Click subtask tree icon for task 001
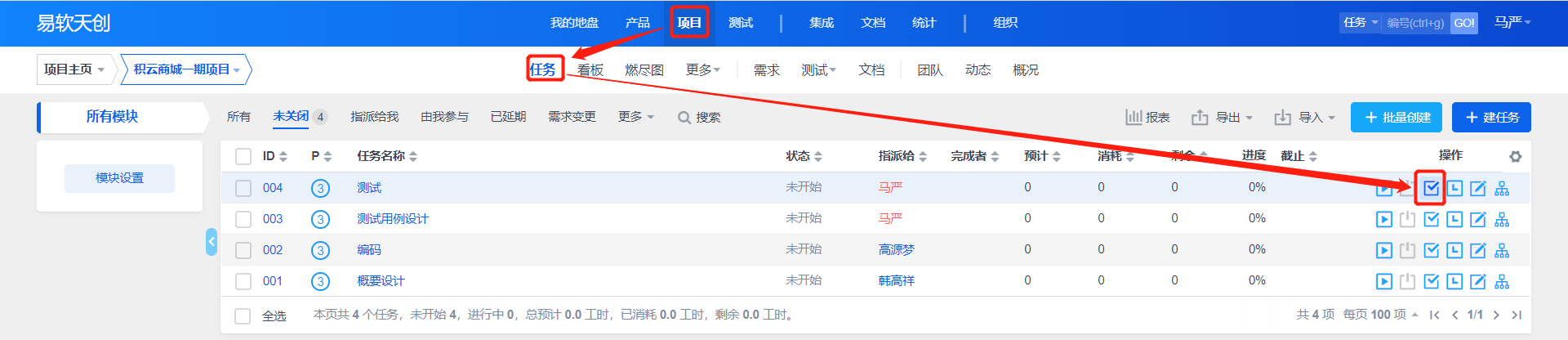The width and height of the screenshot is (1568, 340). (1501, 282)
